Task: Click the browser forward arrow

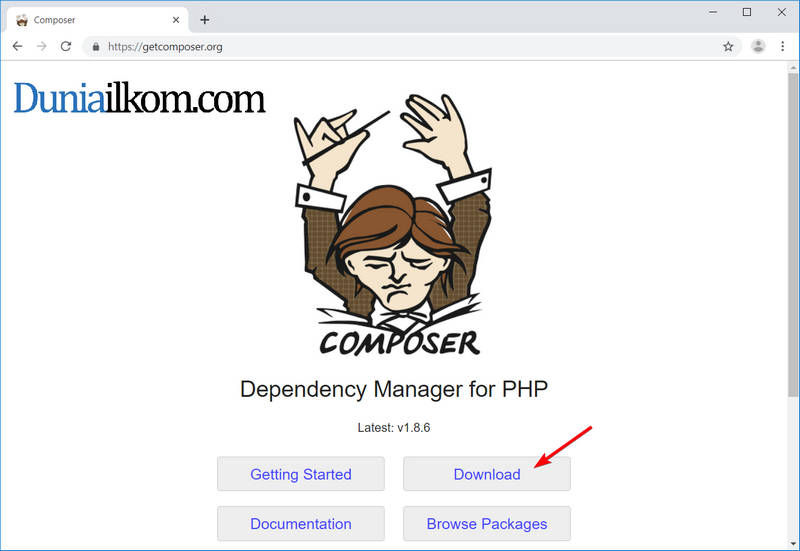Action: click(42, 46)
